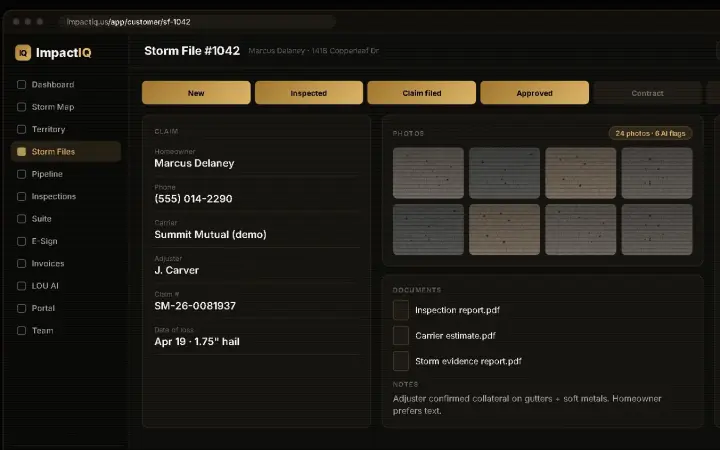720x450 pixels.
Task: Open Inspection report.pdf document name
Action: click(x=457, y=310)
